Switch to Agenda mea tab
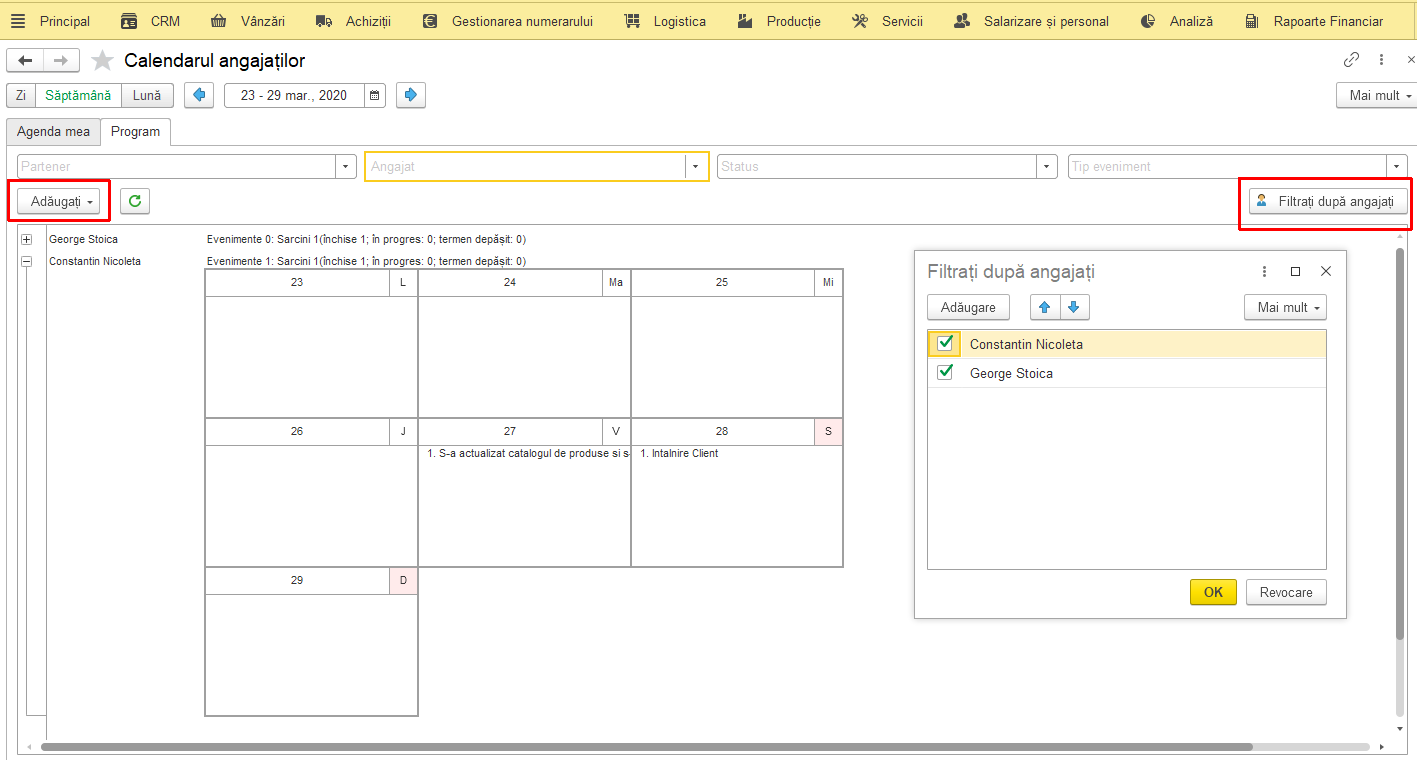 (x=53, y=131)
